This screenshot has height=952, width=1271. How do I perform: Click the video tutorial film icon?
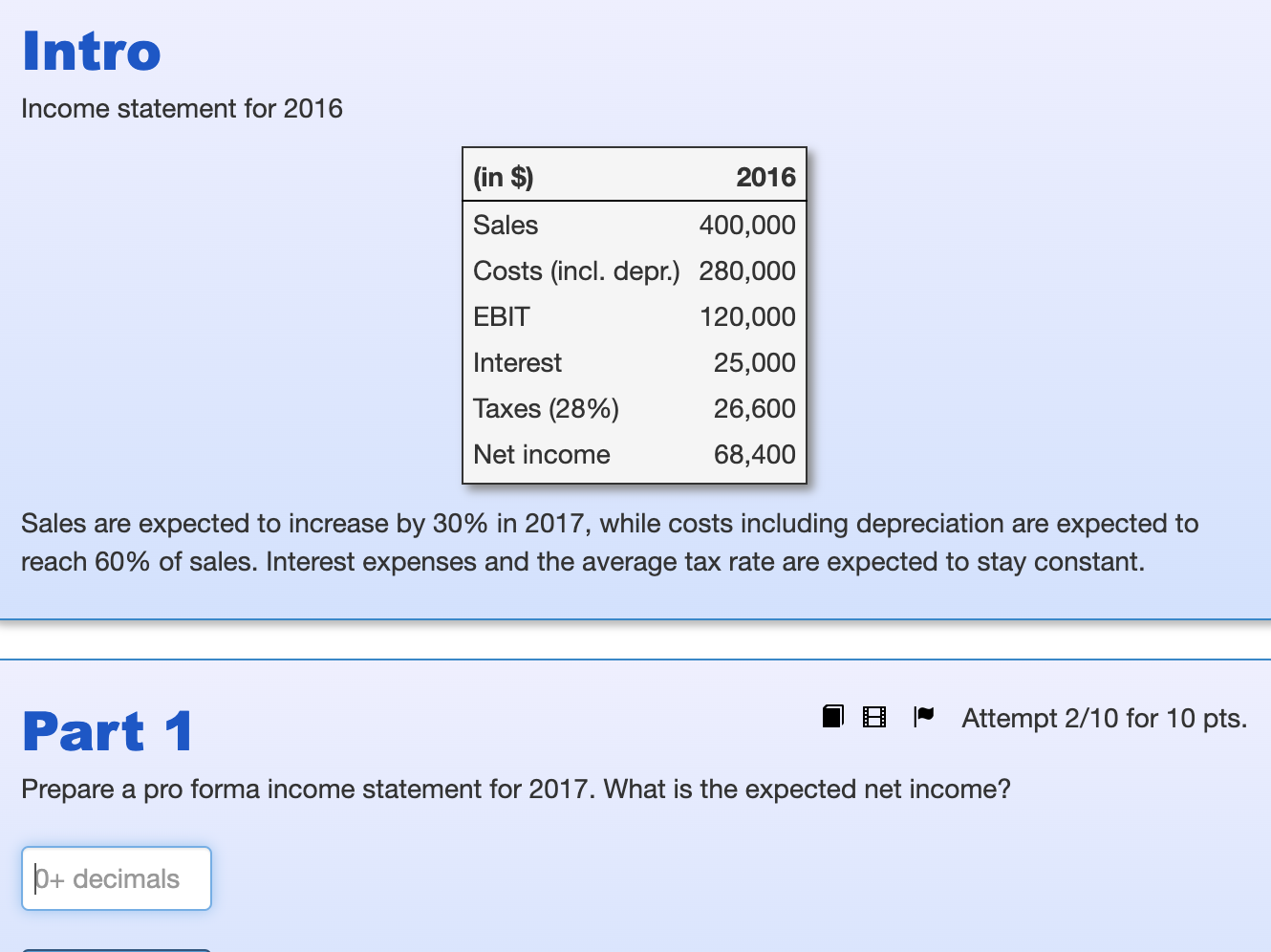[x=872, y=716]
